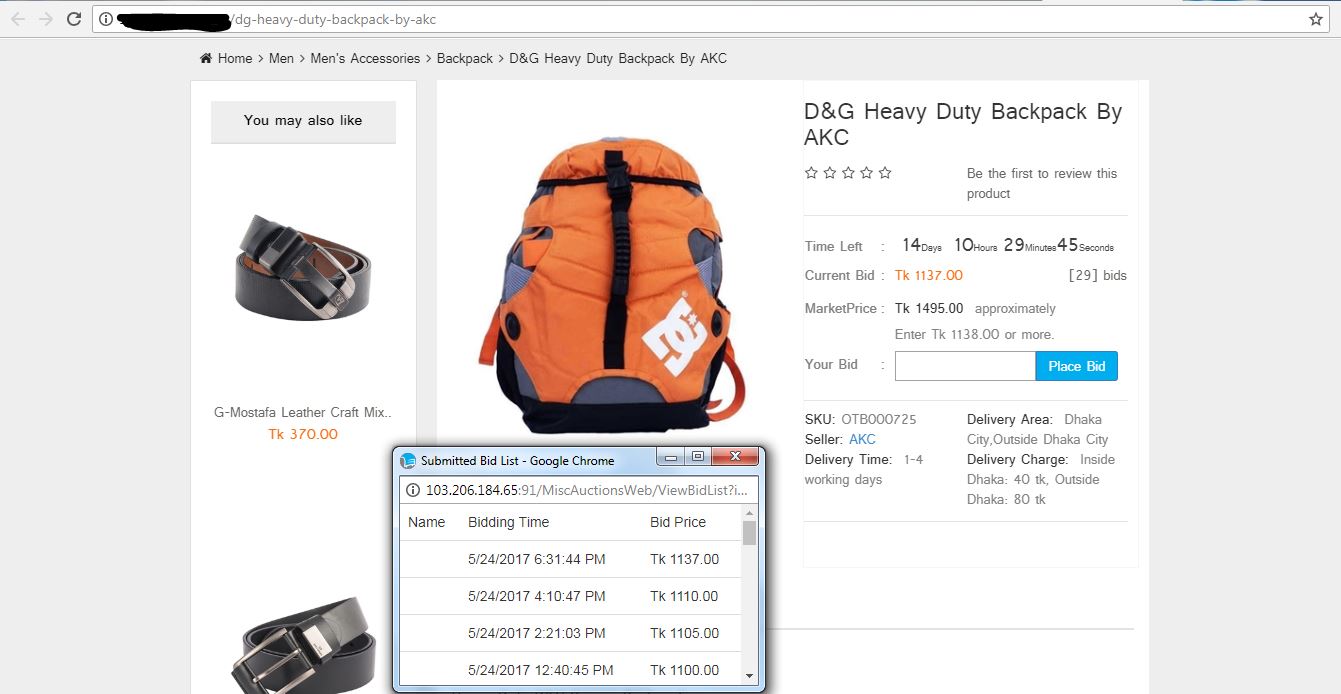This screenshot has height=694, width=1341.
Task: Open the Backpack breadcrumb link
Action: click(x=465, y=58)
